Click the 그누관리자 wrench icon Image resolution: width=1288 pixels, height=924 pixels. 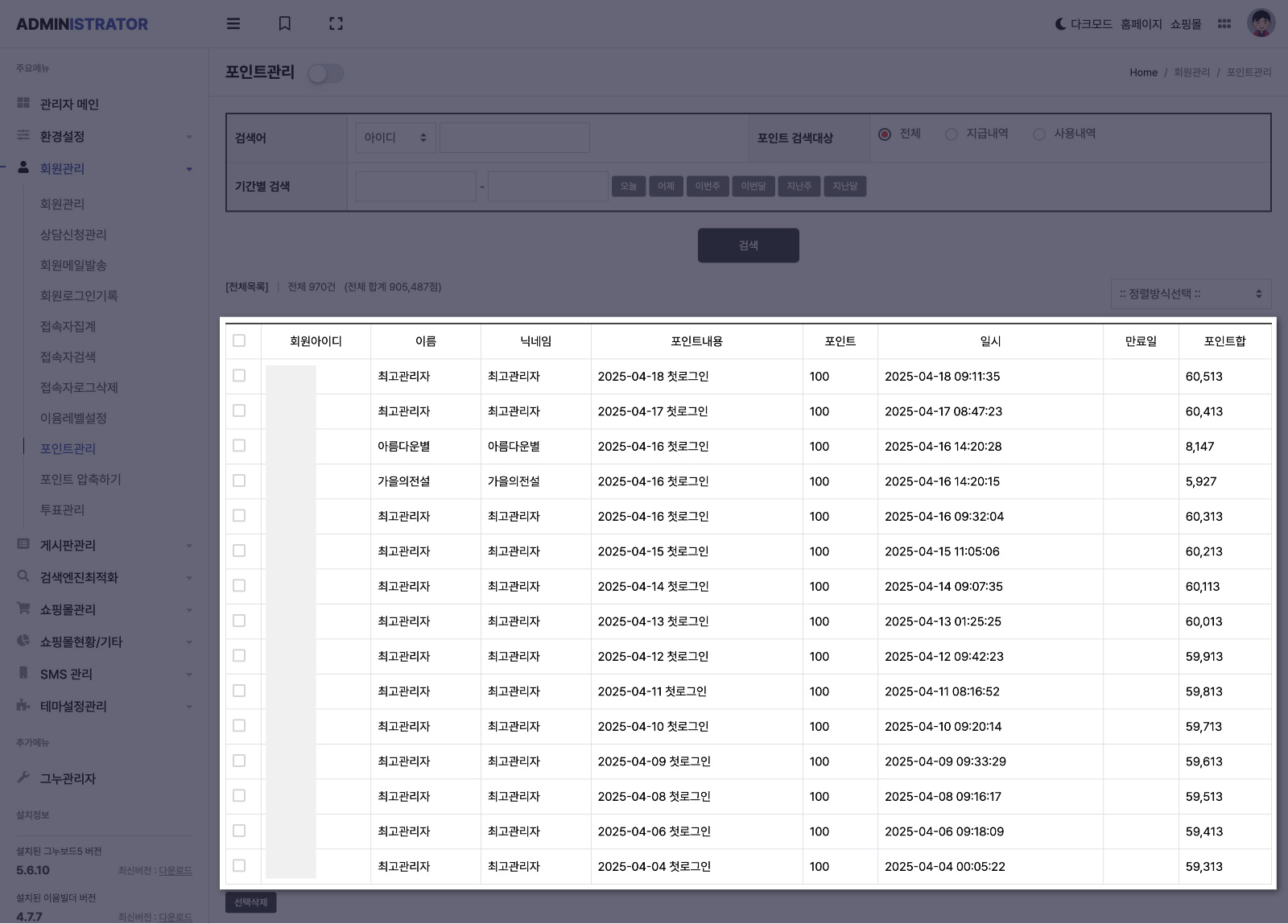click(x=23, y=778)
